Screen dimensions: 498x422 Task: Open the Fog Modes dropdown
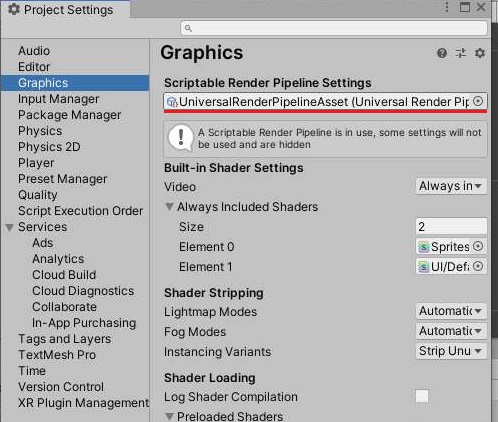[451, 331]
